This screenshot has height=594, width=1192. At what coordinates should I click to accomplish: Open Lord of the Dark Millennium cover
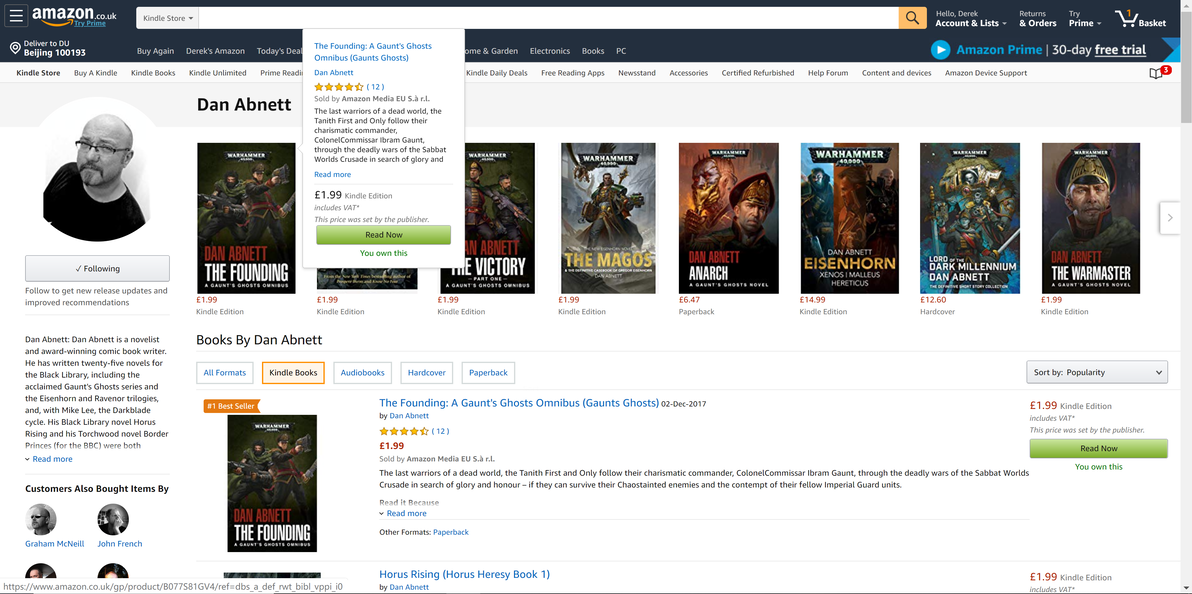point(970,218)
